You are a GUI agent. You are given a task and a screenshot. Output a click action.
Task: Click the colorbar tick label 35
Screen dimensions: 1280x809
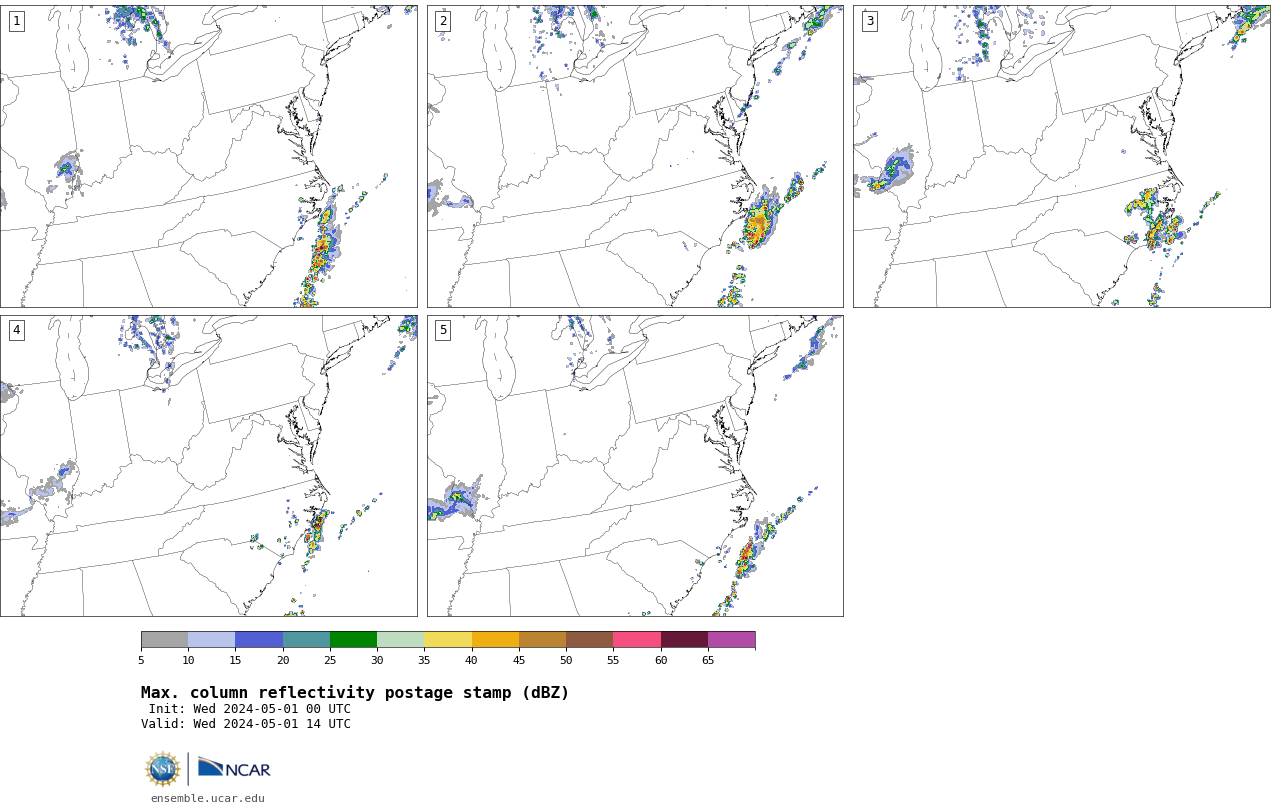coord(424,660)
